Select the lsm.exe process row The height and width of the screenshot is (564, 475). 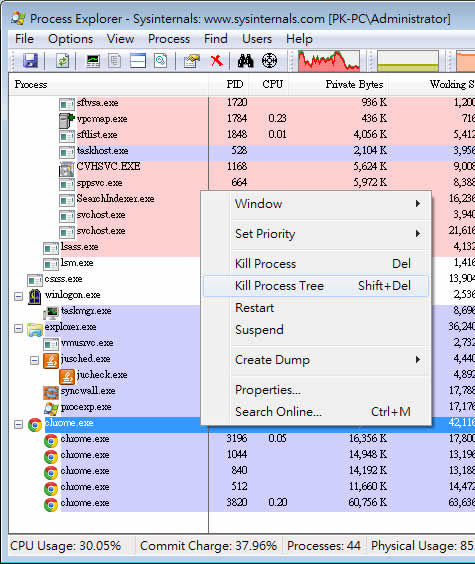[x=77, y=263]
